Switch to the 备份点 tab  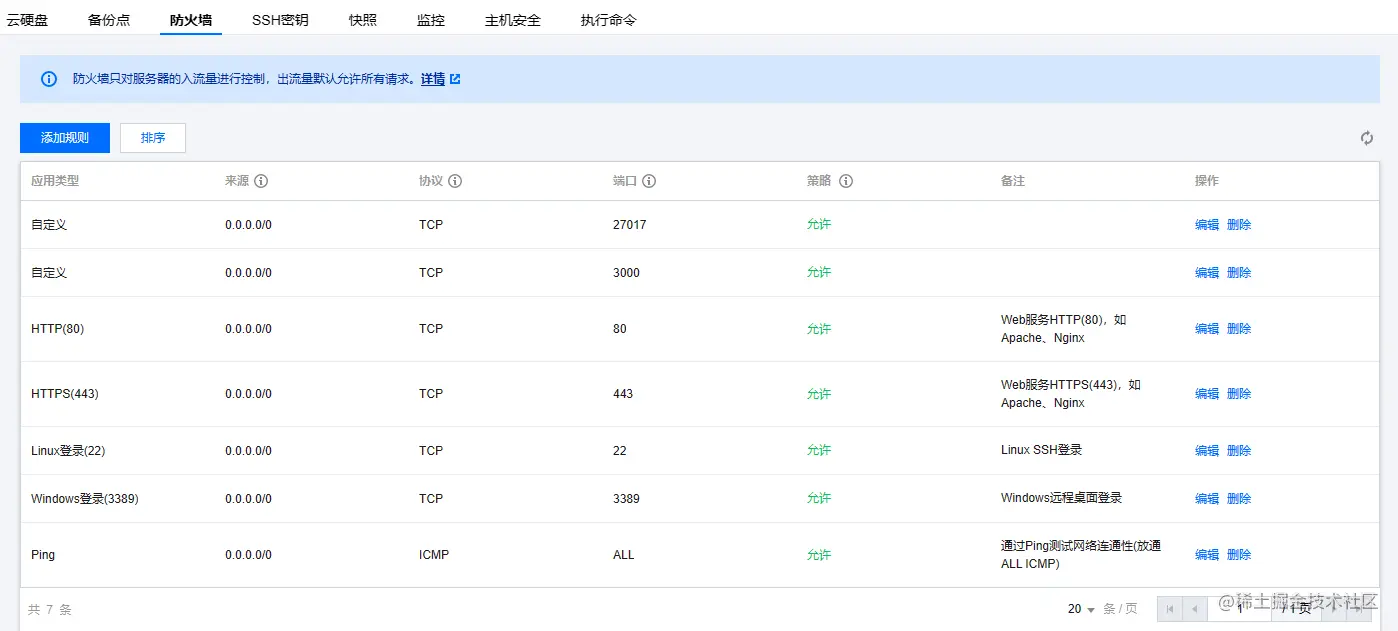point(109,20)
